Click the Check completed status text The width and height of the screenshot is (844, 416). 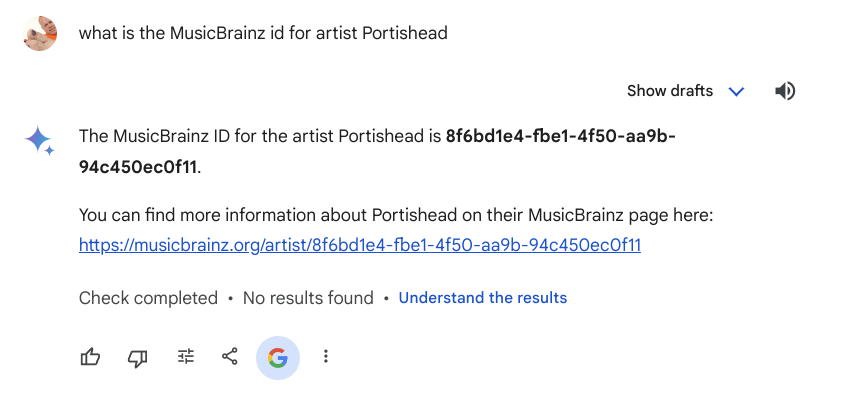tap(148, 298)
